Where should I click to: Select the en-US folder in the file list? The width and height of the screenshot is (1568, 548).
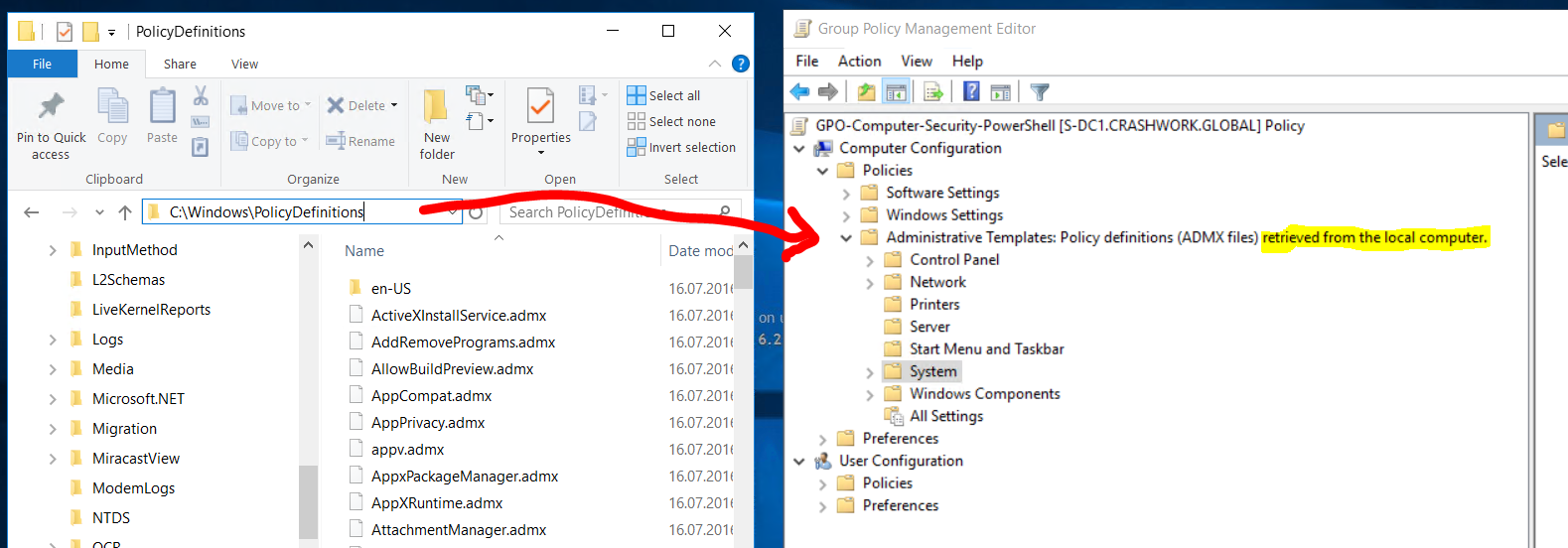(x=380, y=289)
